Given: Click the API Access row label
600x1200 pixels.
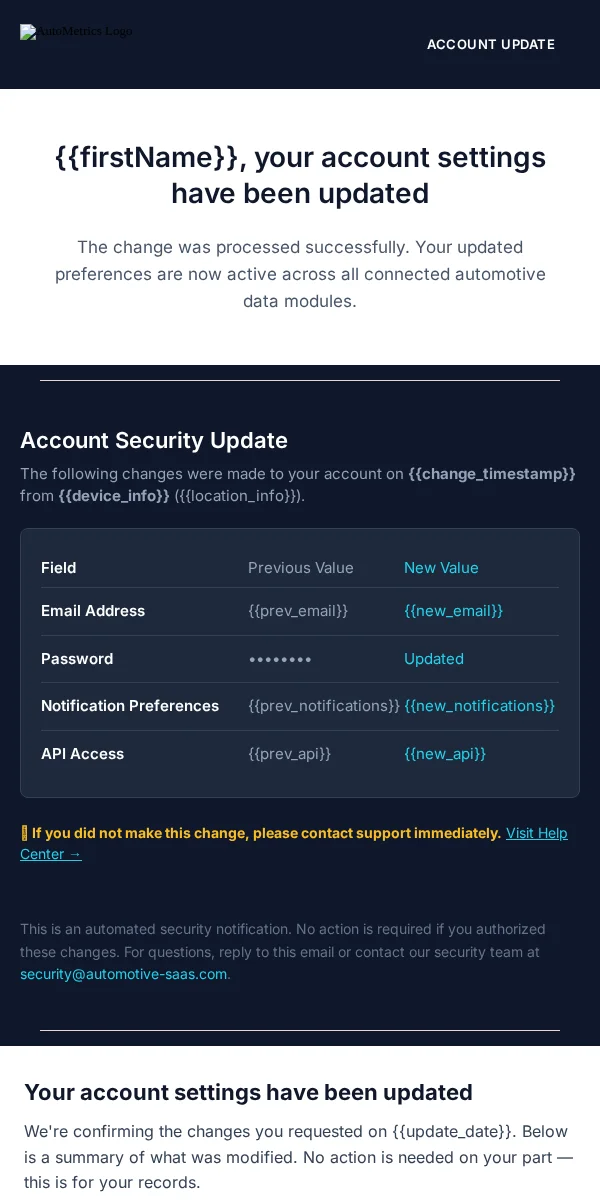Looking at the screenshot, I should tap(82, 754).
